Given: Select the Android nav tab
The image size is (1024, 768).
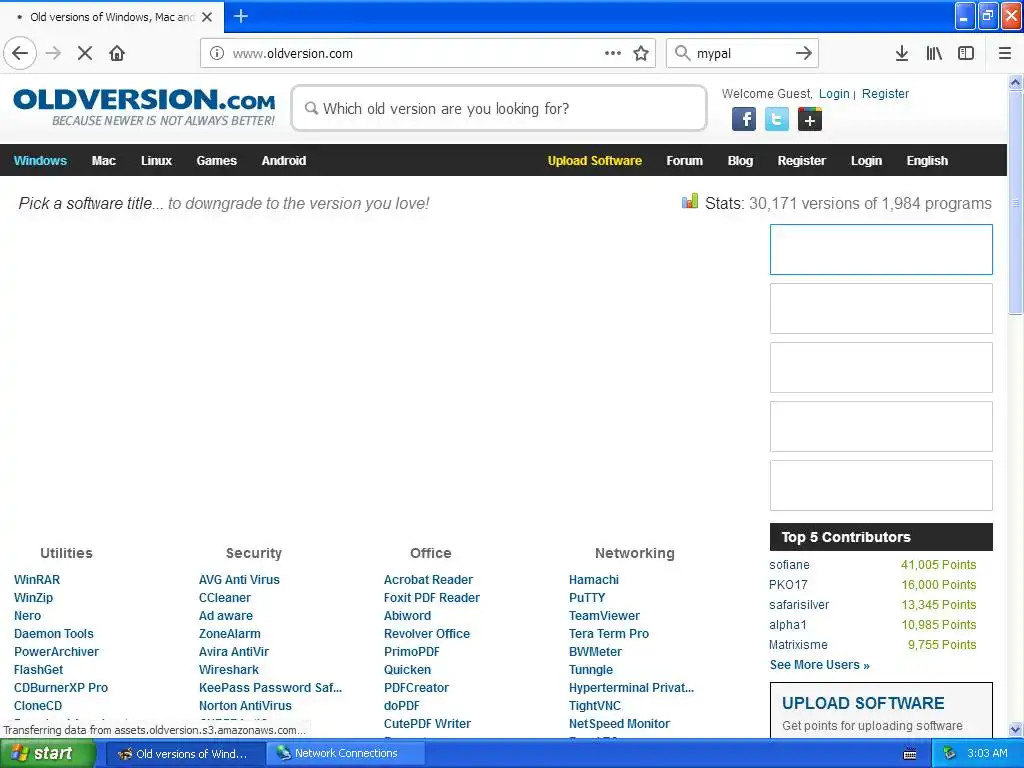Looking at the screenshot, I should point(283,161).
